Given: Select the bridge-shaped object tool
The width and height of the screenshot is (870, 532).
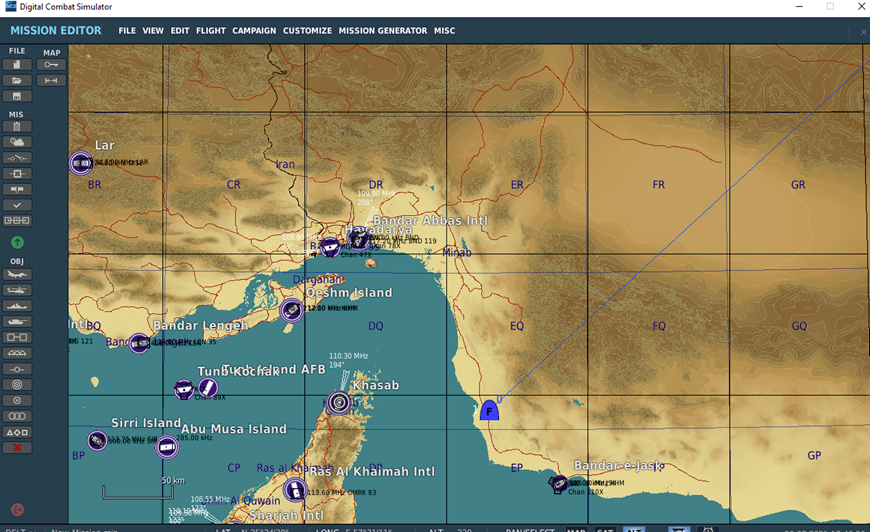Looking at the screenshot, I should 17,353.
